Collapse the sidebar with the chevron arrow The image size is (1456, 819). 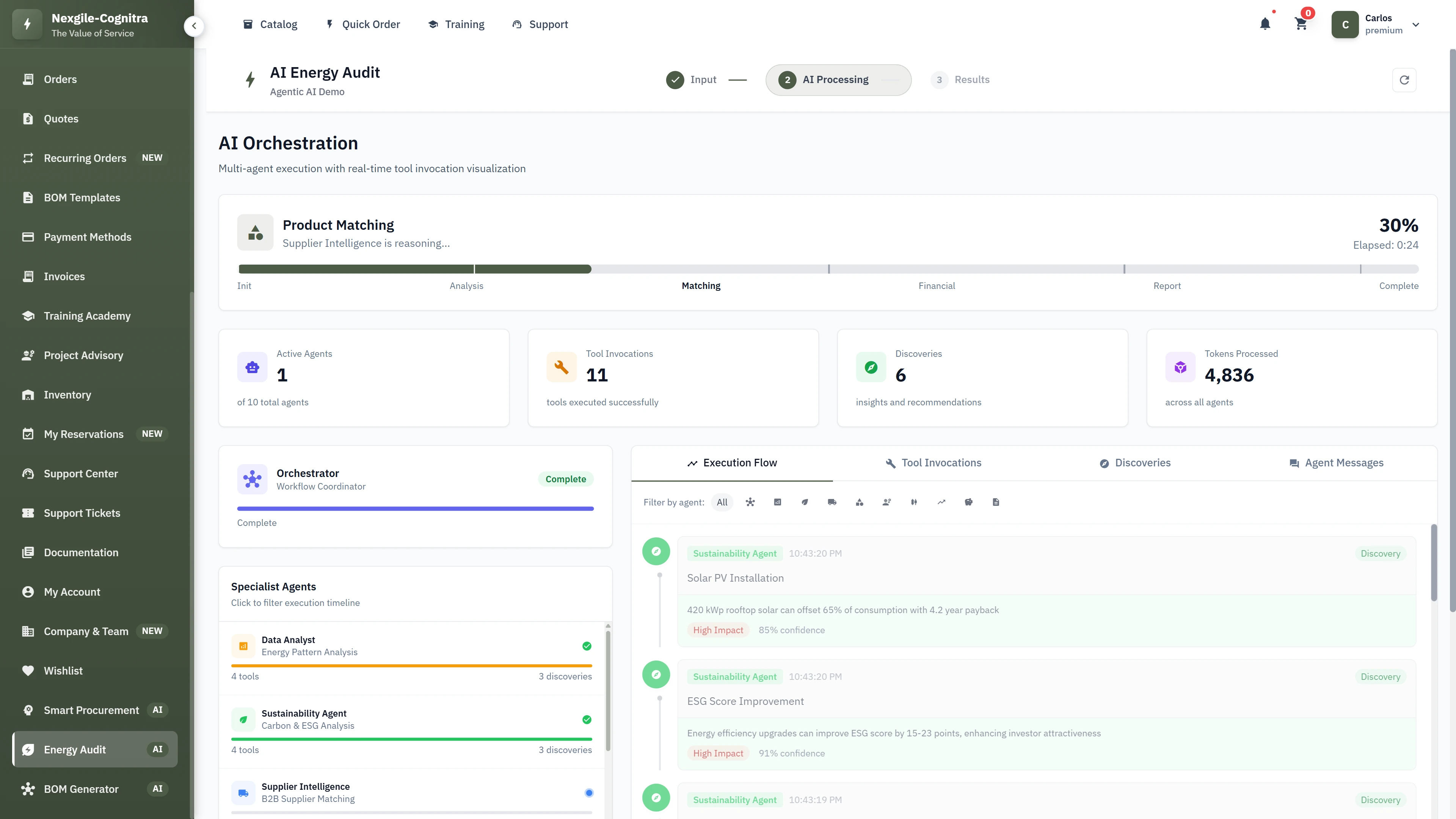click(194, 26)
